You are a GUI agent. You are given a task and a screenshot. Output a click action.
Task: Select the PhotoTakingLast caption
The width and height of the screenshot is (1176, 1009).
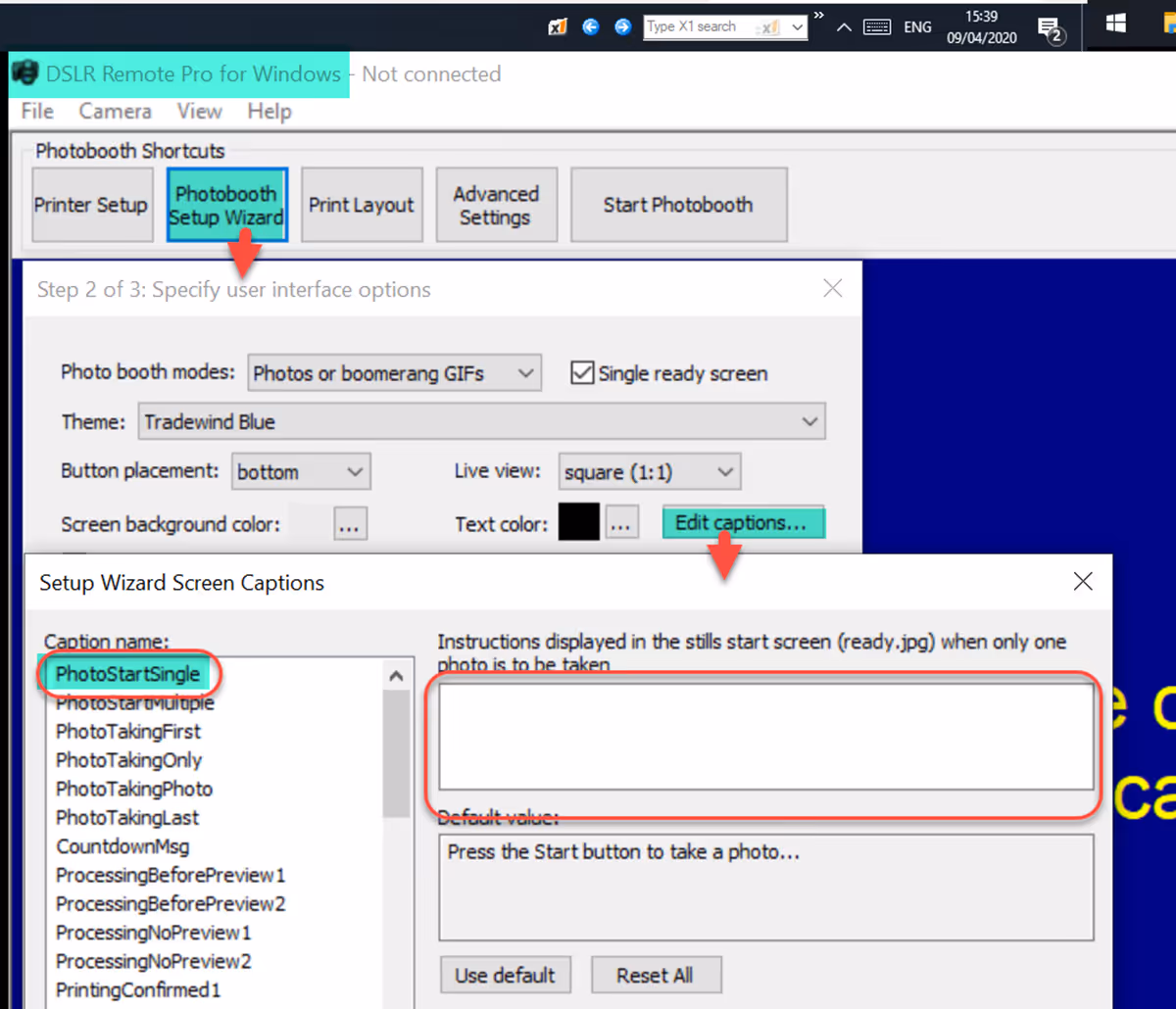127,818
